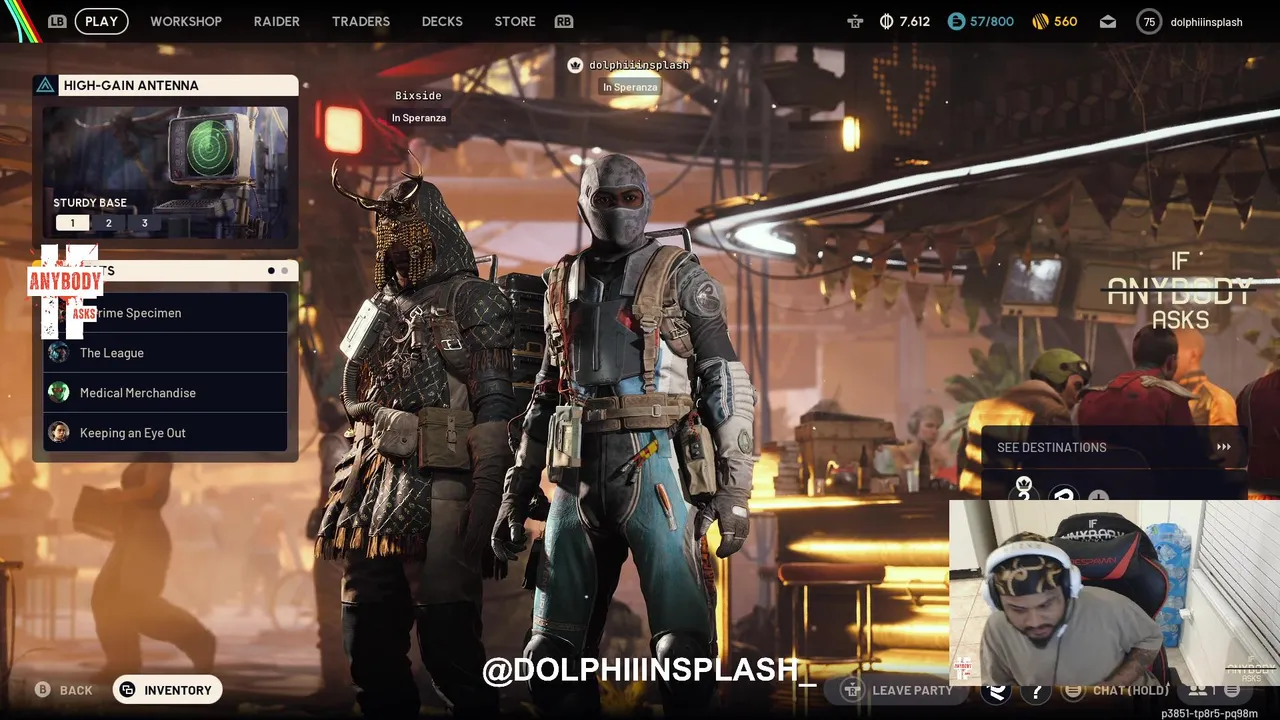
Task: Click the blue 57/800 stash icon
Action: click(x=956, y=21)
